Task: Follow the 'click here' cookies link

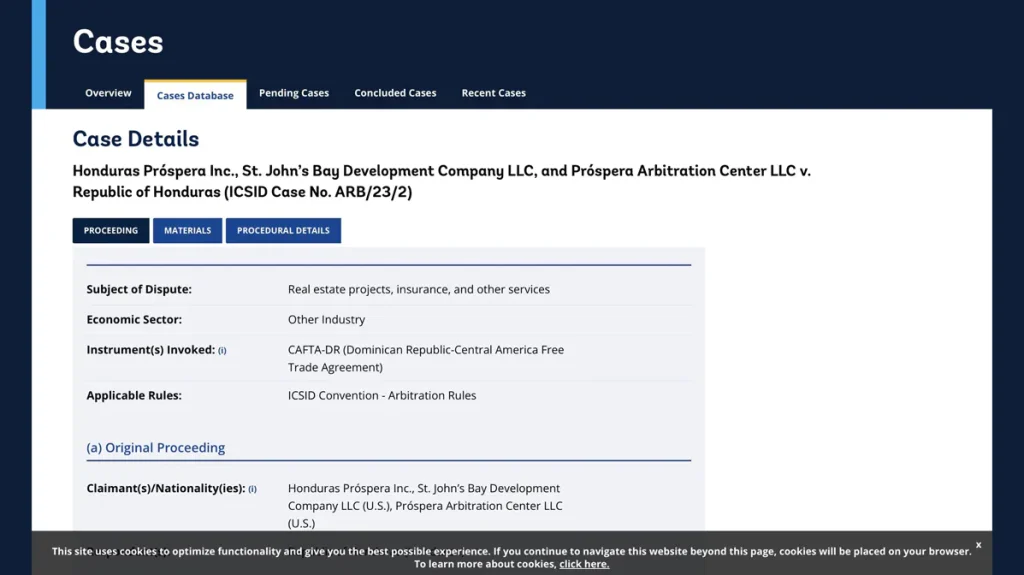Action: tap(584, 564)
